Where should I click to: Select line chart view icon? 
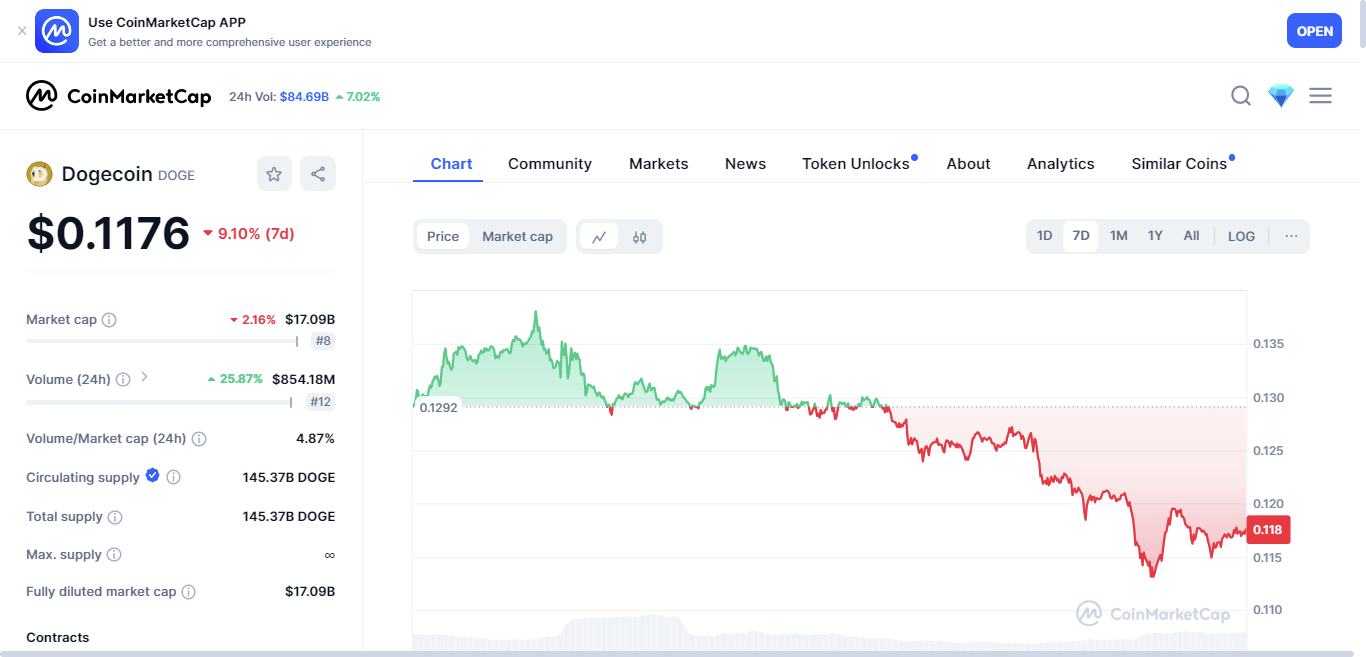tap(599, 237)
